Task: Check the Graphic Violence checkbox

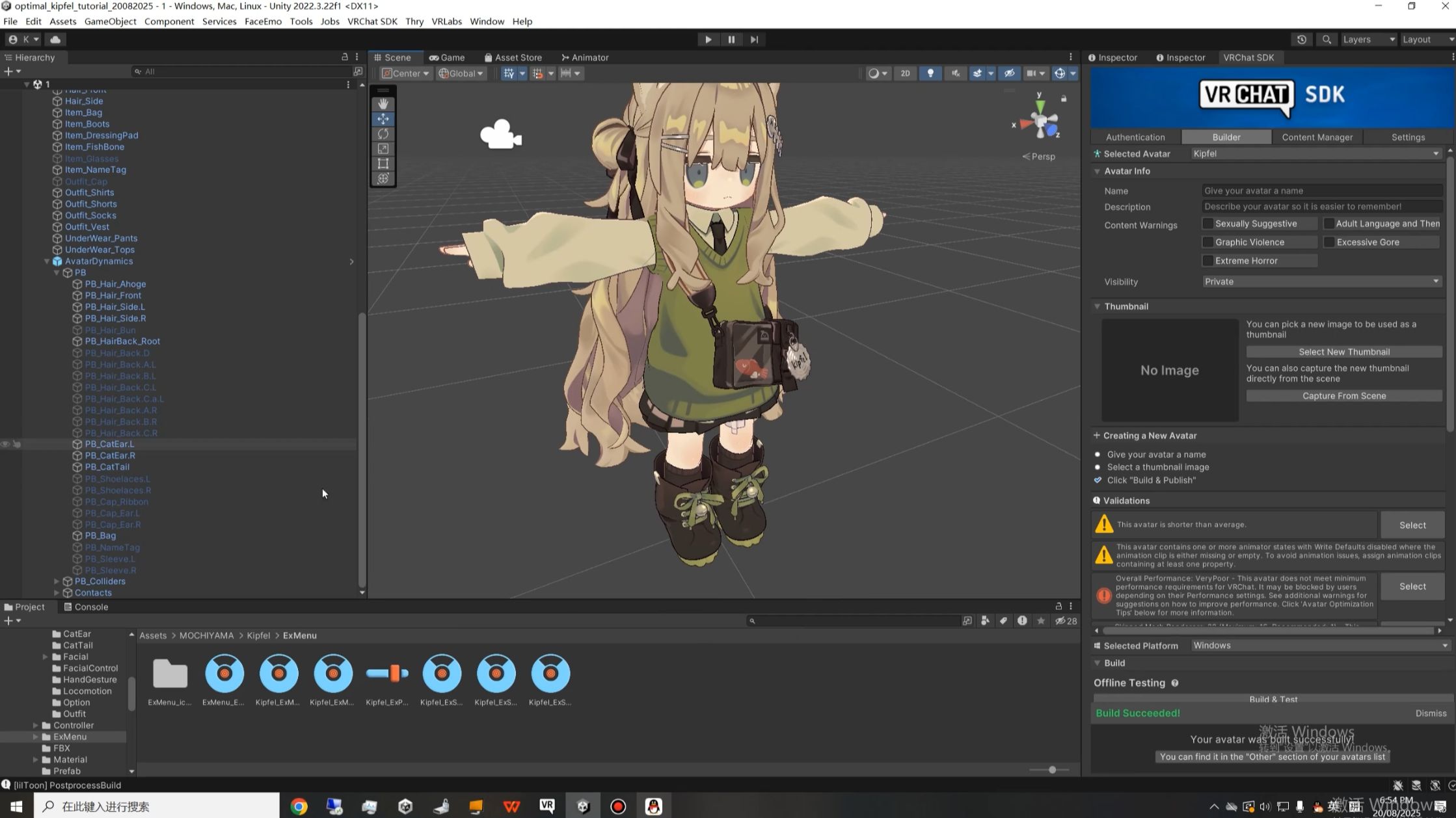Action: coord(1208,242)
